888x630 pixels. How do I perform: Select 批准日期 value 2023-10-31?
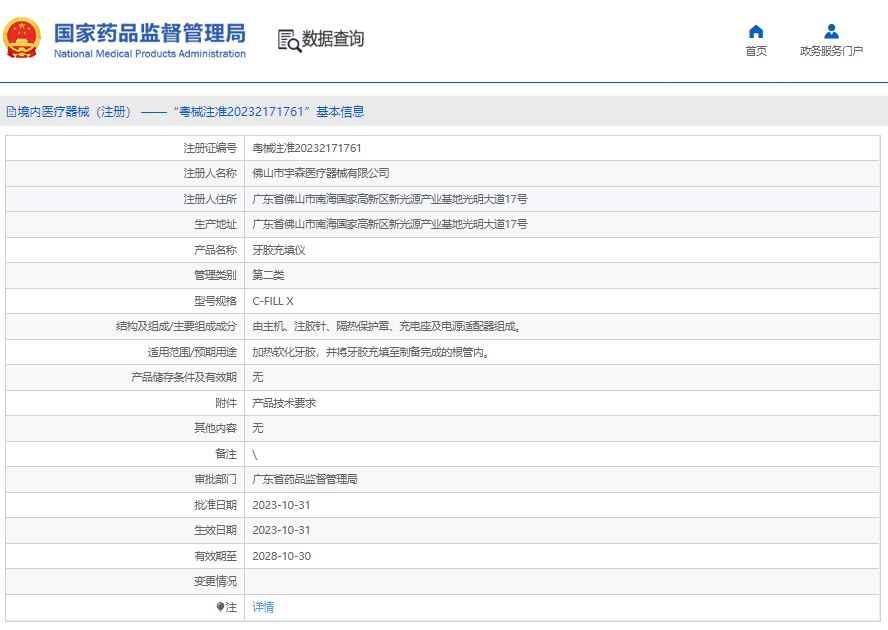(x=281, y=505)
